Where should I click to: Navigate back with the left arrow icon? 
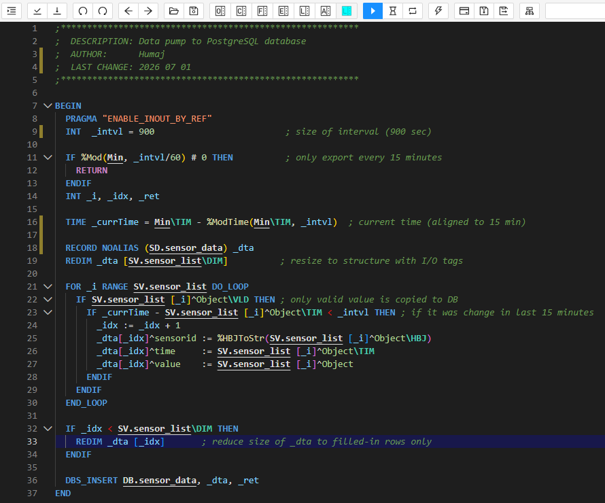coord(128,11)
